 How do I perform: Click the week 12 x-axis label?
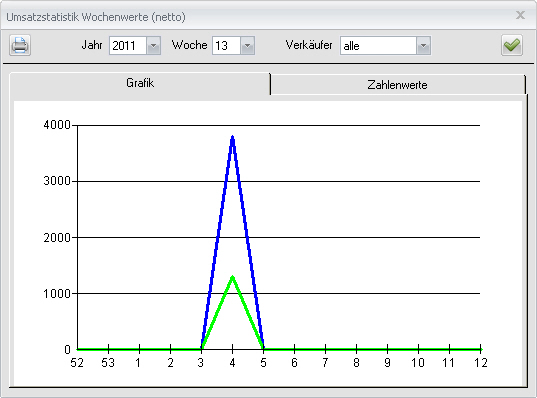pos(480,363)
